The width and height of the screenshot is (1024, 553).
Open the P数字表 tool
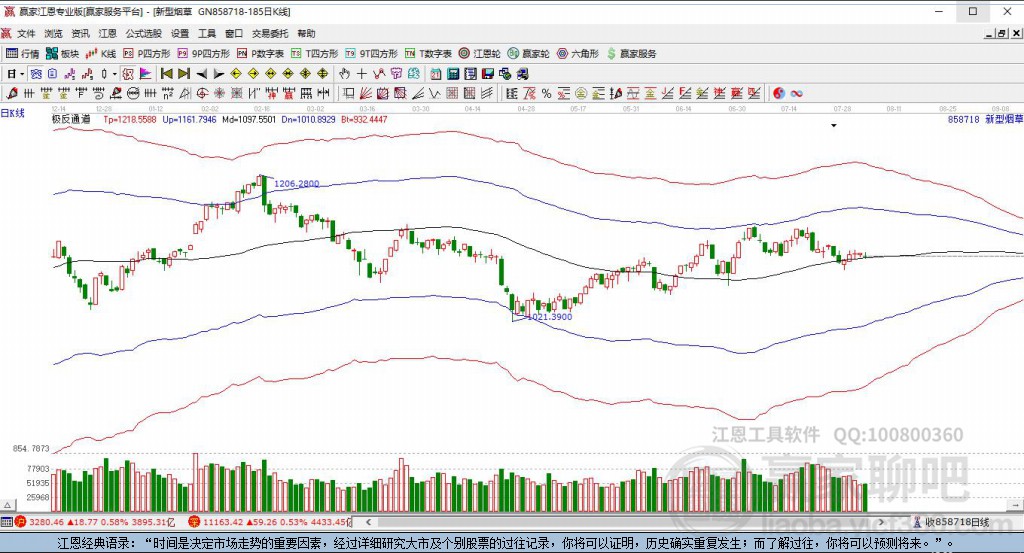[x=260, y=54]
